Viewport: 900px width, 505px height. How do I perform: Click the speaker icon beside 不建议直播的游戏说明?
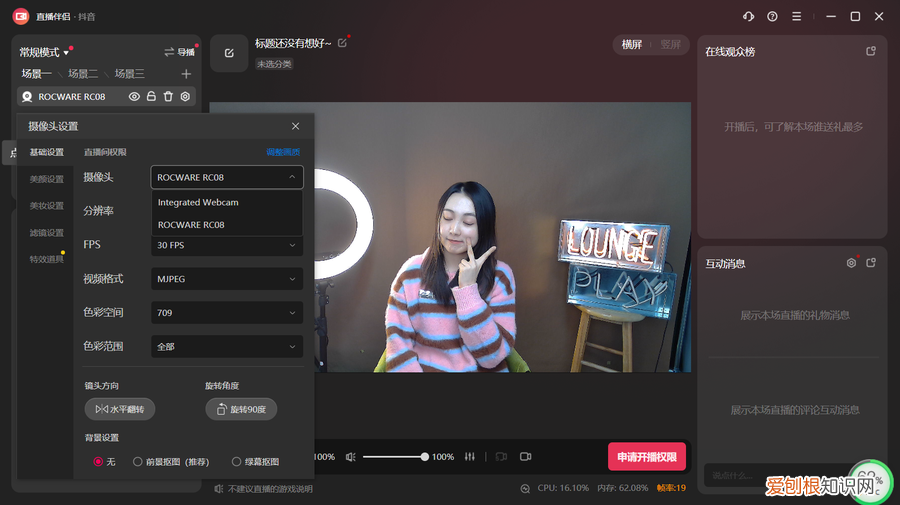[x=219, y=489]
